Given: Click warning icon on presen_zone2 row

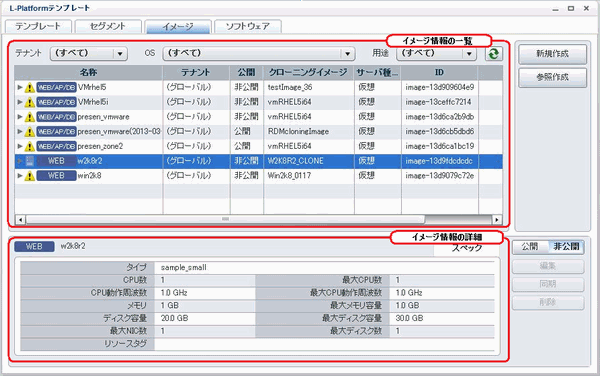Looking at the screenshot, I should click(29, 146).
